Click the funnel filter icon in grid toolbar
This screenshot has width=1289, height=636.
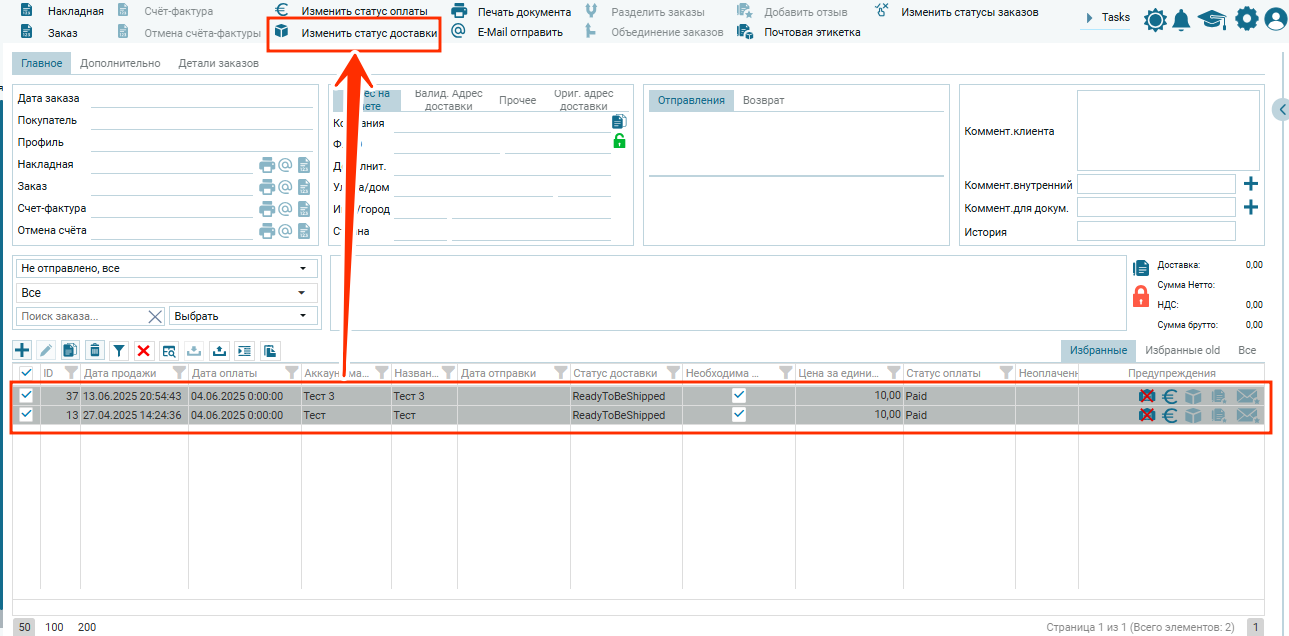pyautogui.click(x=119, y=350)
